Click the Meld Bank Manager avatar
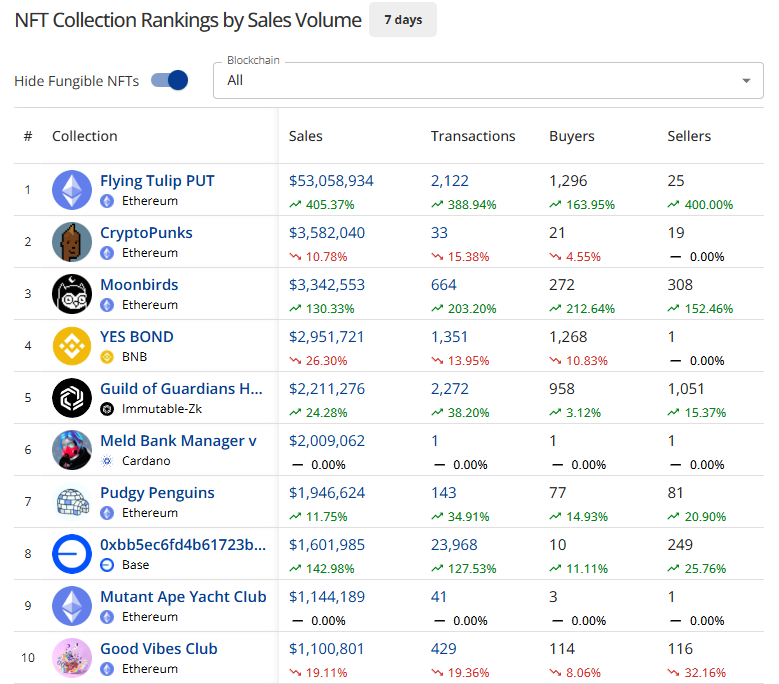This screenshot has width=779, height=684. (72, 450)
